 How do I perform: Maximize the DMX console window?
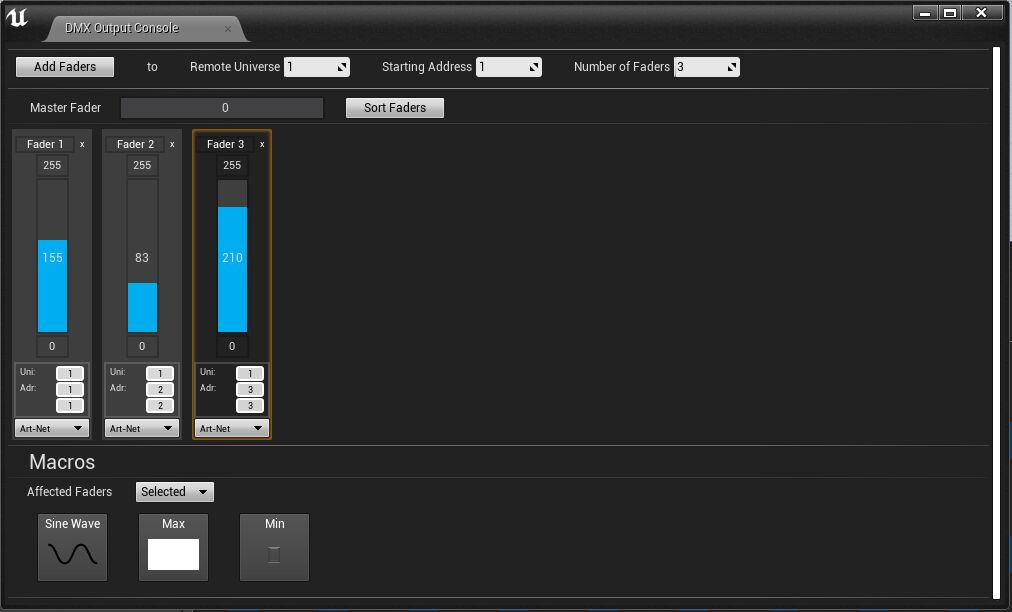(x=949, y=12)
